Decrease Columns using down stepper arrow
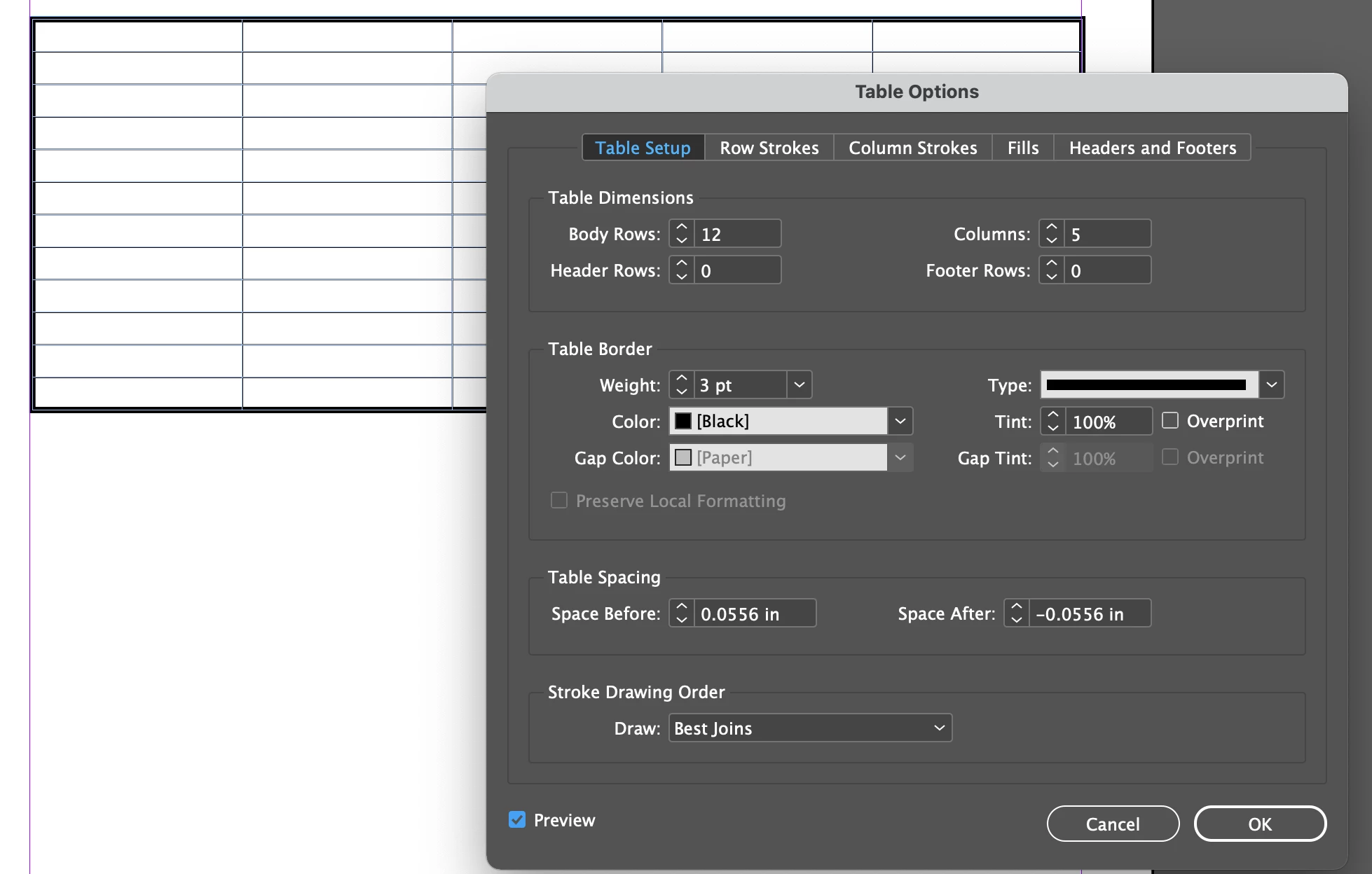Image resolution: width=1372 pixels, height=874 pixels. click(x=1051, y=240)
